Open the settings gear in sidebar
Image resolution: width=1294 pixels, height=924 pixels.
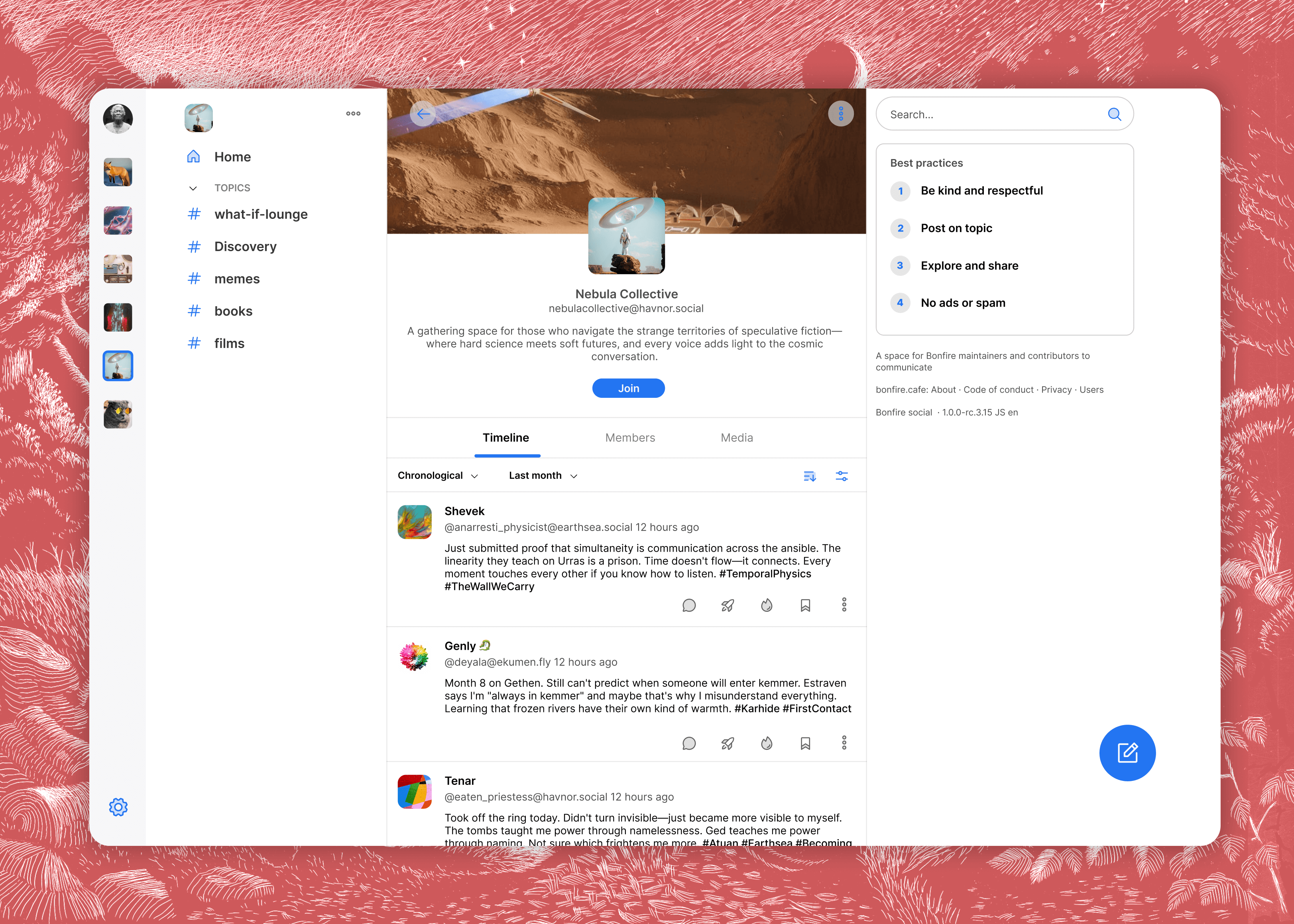tap(118, 807)
